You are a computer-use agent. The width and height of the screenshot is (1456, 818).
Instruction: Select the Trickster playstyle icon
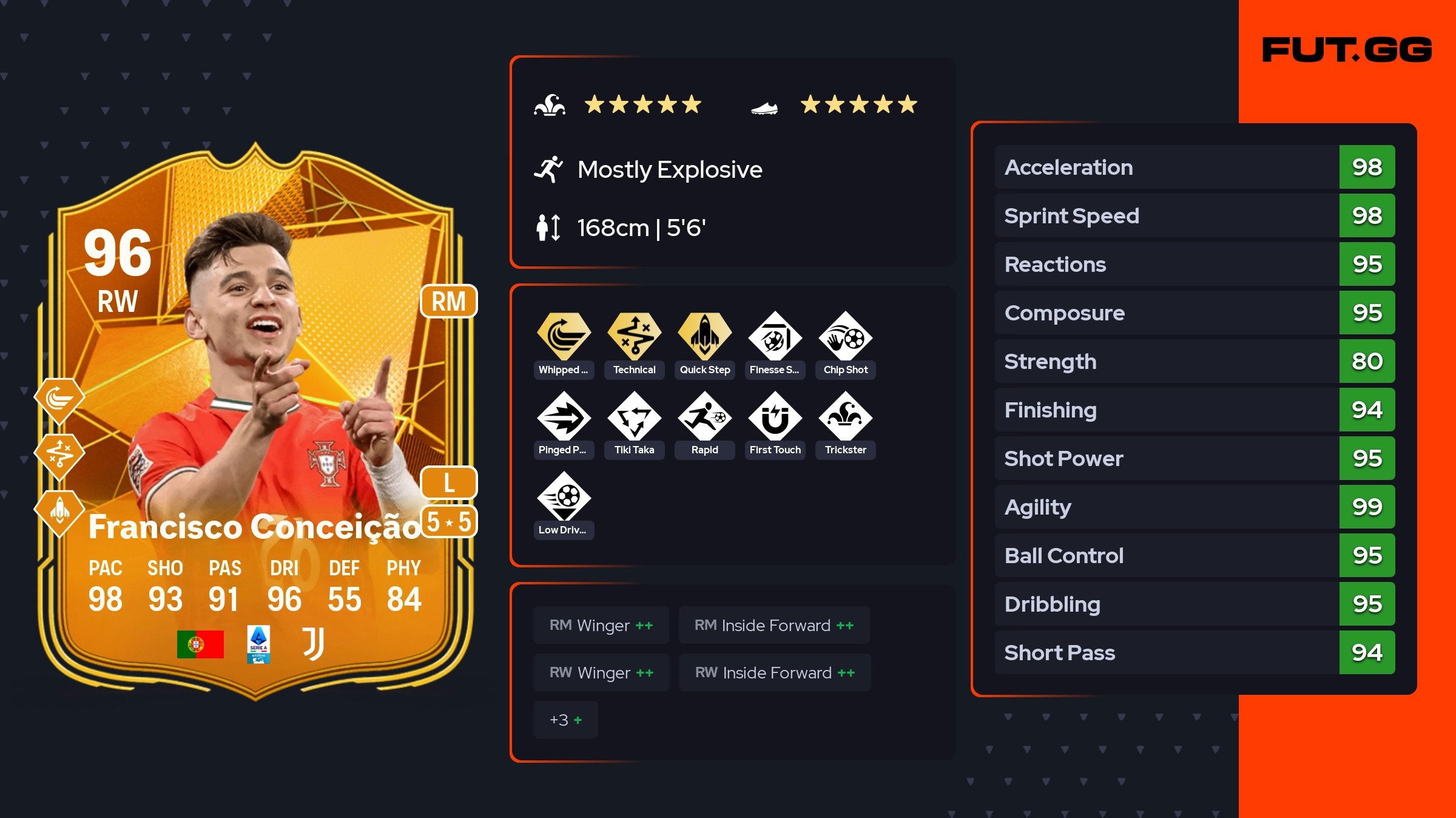845,416
